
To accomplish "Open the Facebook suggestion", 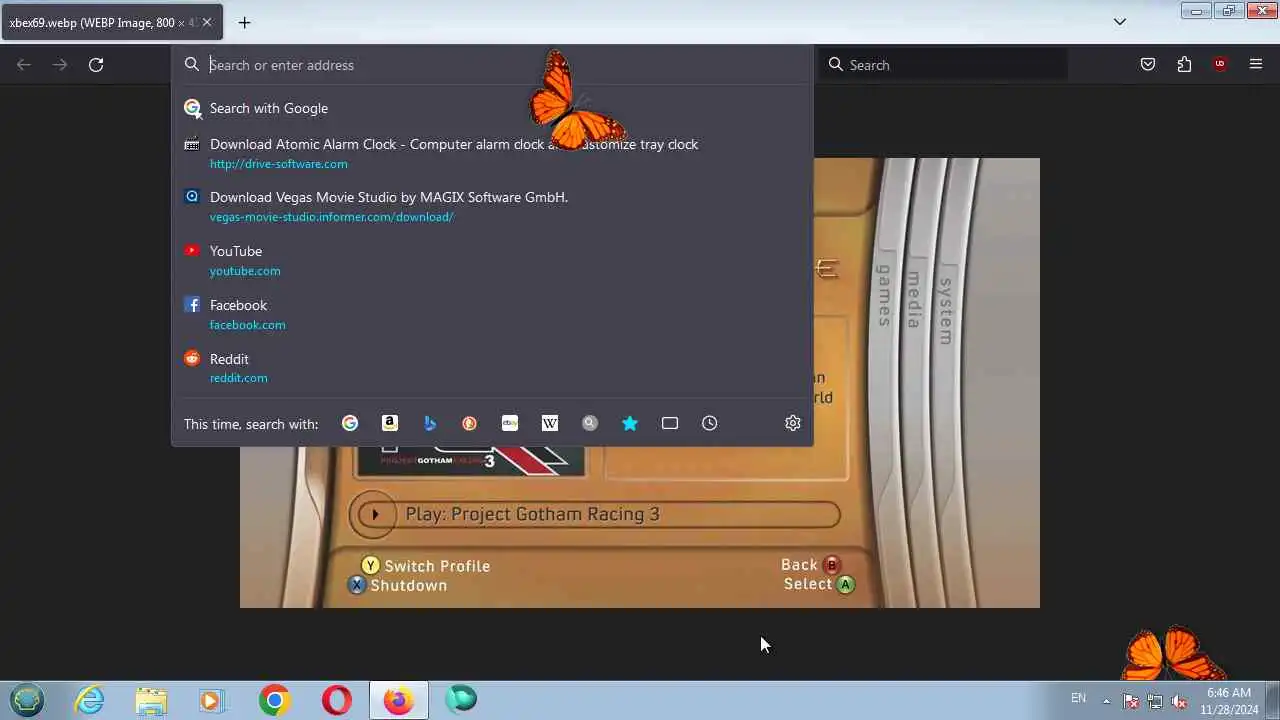I will point(492,314).
